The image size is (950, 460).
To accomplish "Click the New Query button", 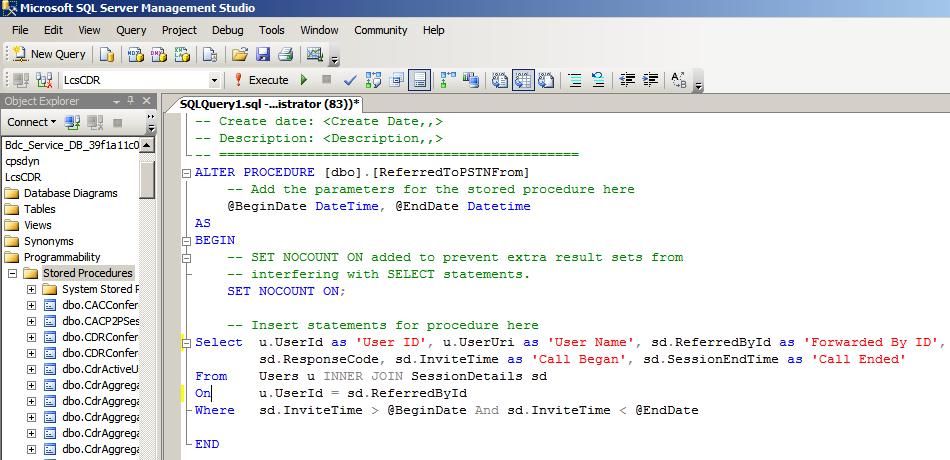I will tap(50, 54).
